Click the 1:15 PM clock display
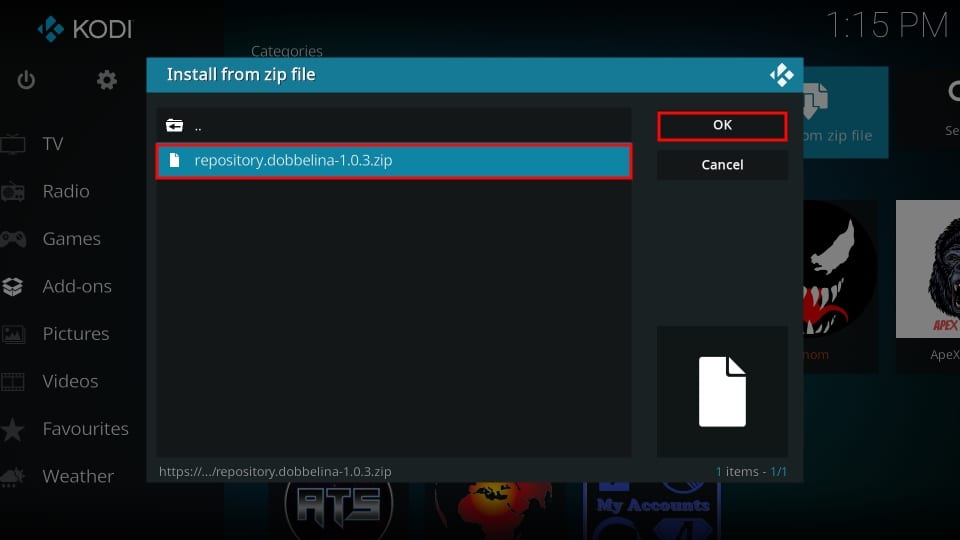Viewport: 960px width, 540px height. 887,26
